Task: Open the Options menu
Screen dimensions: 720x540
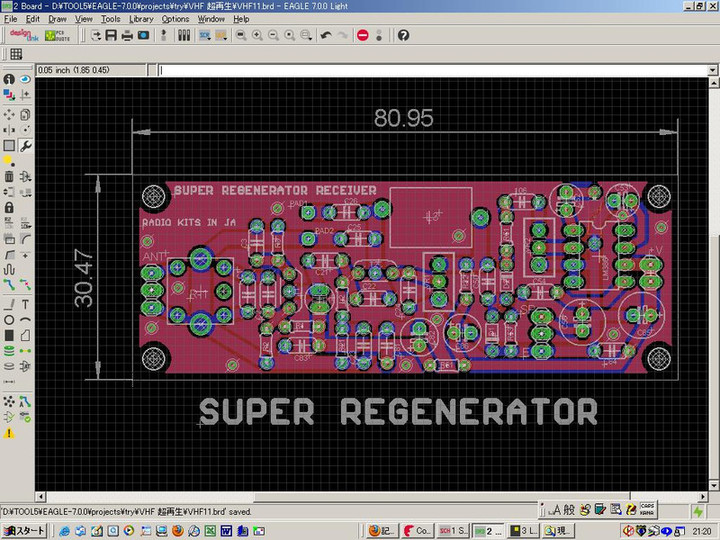Action: pos(175,19)
